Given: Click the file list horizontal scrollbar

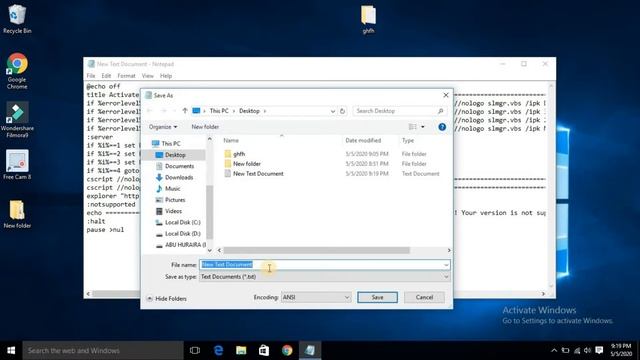Looking at the screenshot, I should click(316, 250).
